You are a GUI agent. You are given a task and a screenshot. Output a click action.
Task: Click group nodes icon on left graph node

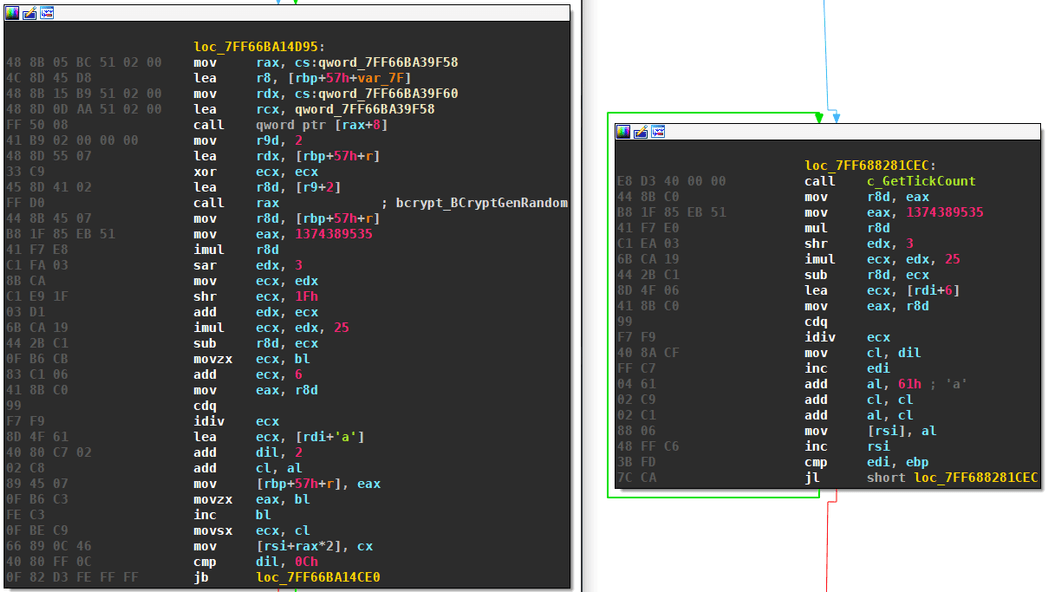pos(47,13)
